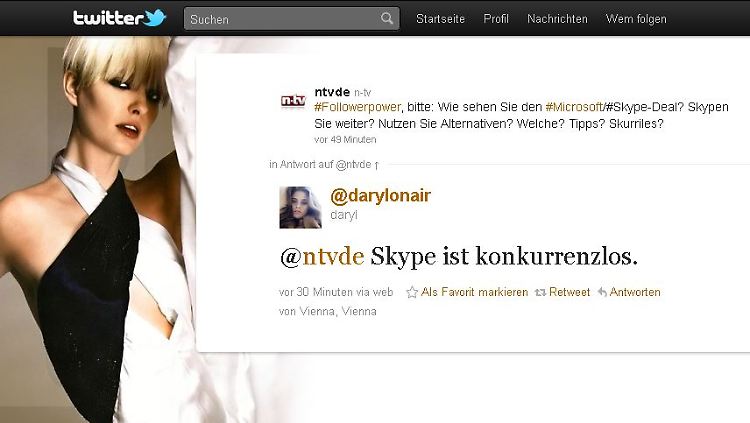The width and height of the screenshot is (750, 423).
Task: Expand 'in Antwort auf @ntvde' thread
Action: 324,165
